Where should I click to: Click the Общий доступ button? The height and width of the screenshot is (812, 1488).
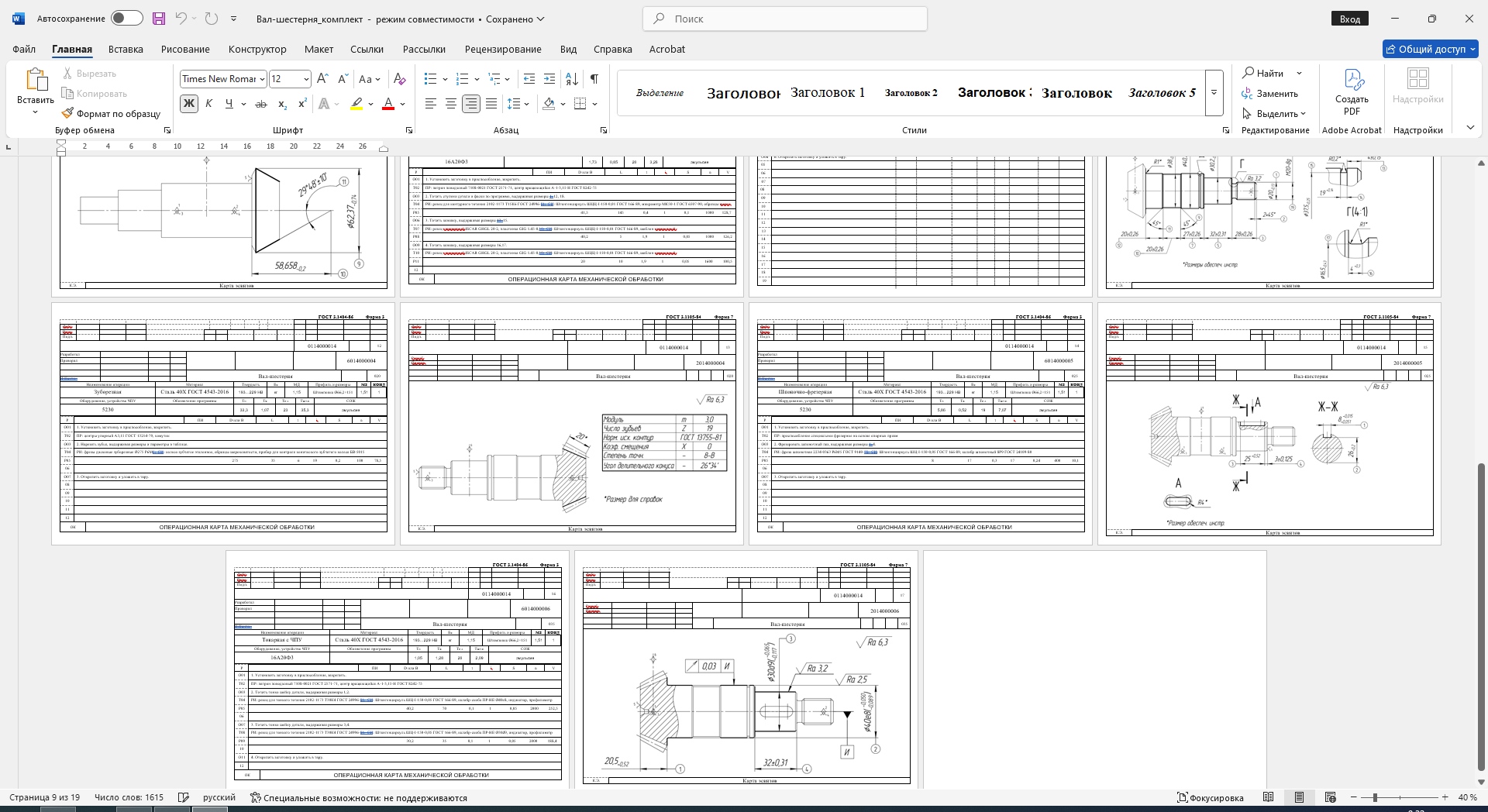point(1431,49)
